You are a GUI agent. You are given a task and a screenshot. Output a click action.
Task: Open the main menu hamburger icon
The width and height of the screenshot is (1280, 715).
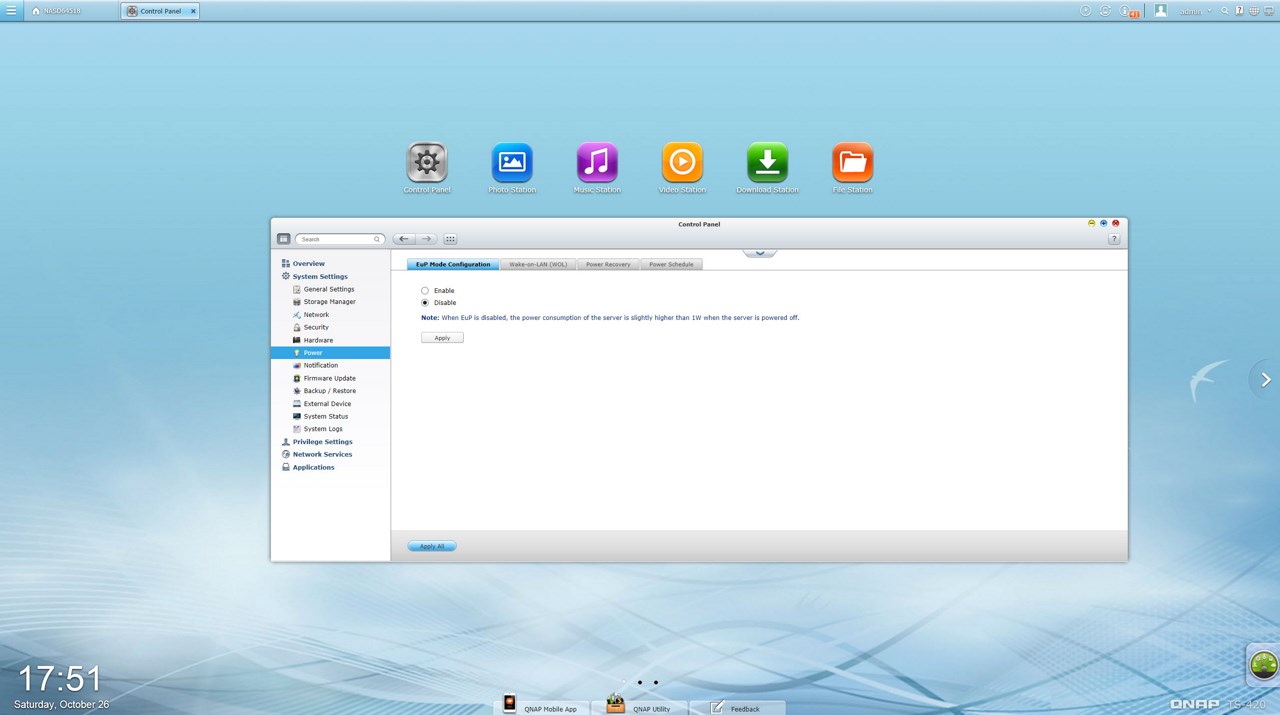pyautogui.click(x=11, y=11)
